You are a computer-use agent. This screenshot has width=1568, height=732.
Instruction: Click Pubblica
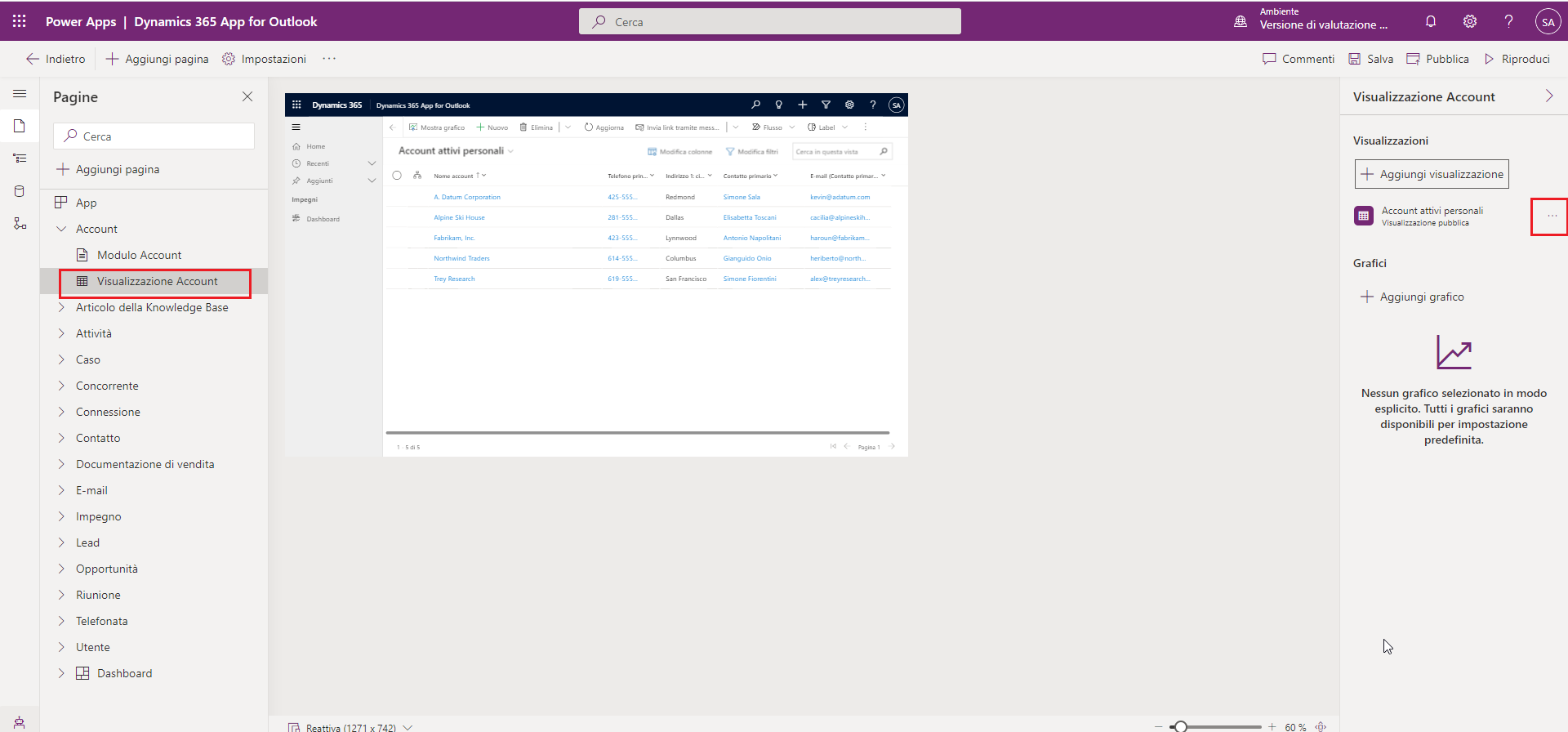pos(1437,59)
